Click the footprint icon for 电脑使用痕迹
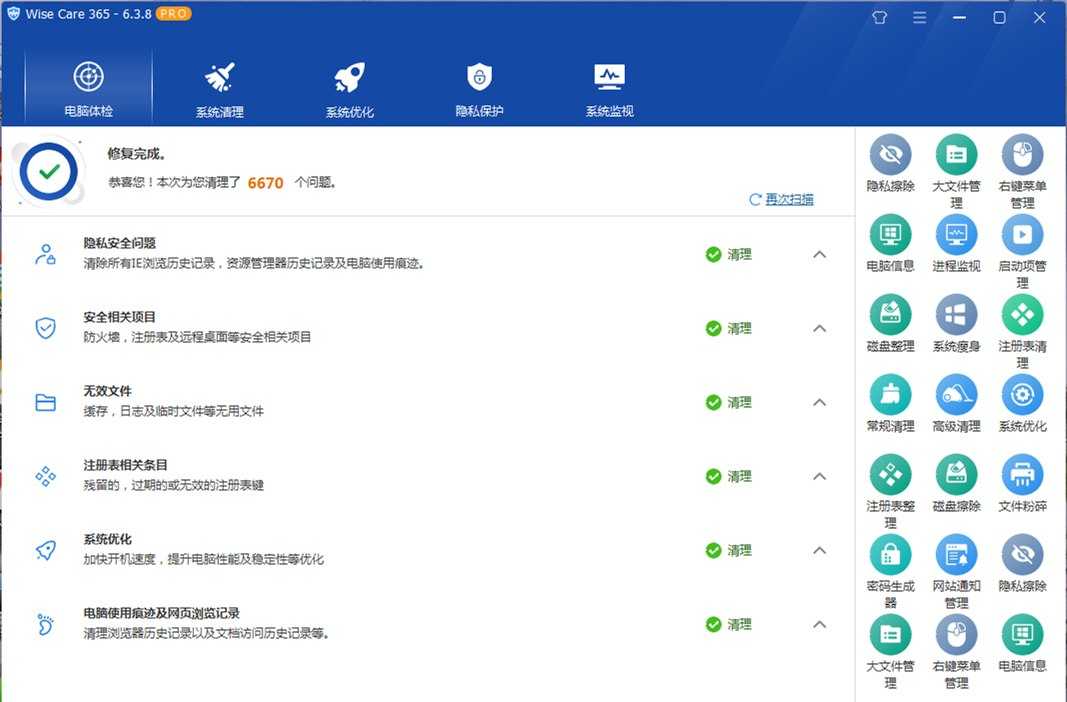This screenshot has height=702, width=1067. click(45, 624)
